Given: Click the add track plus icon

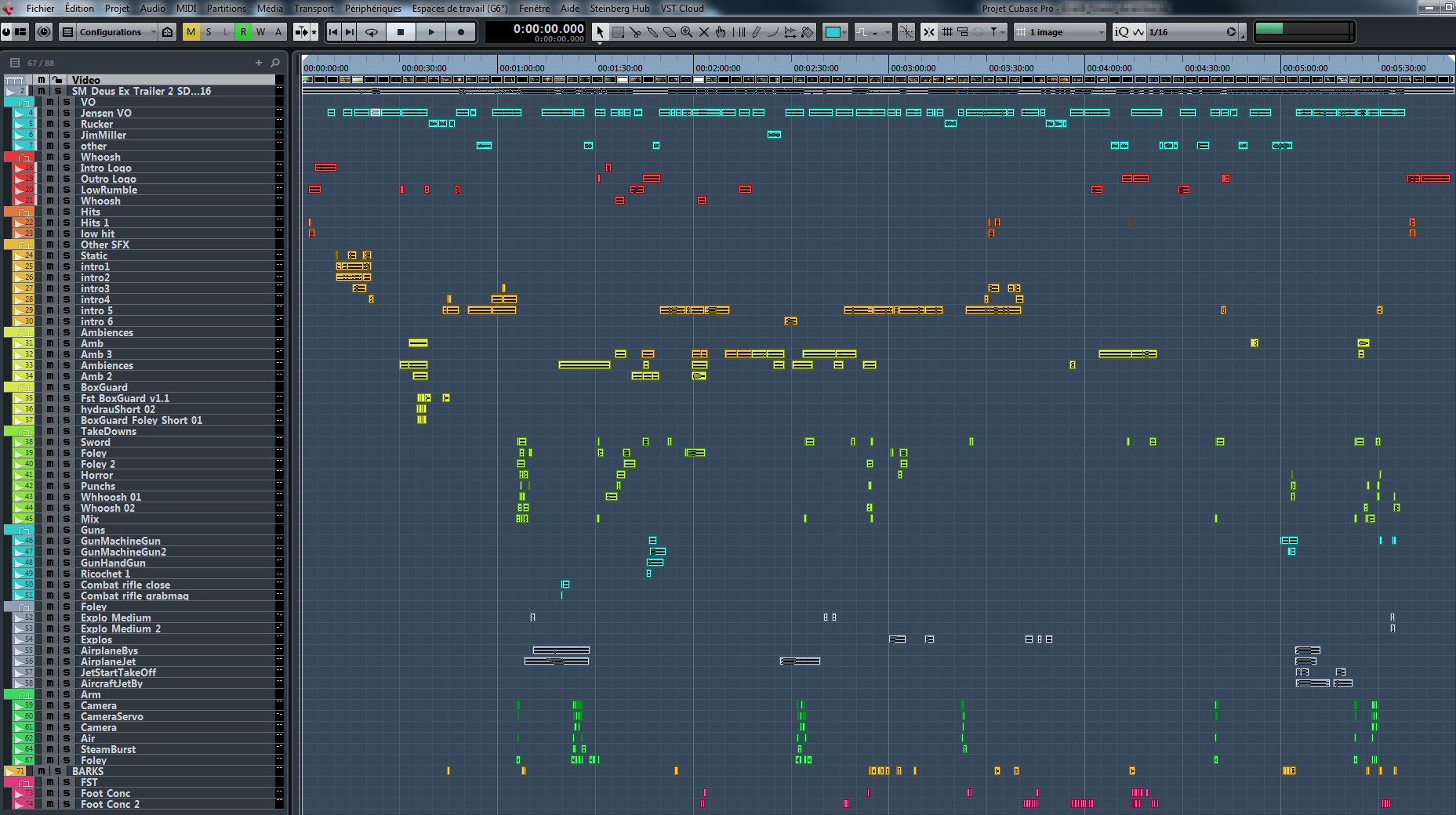Looking at the screenshot, I should (259, 63).
